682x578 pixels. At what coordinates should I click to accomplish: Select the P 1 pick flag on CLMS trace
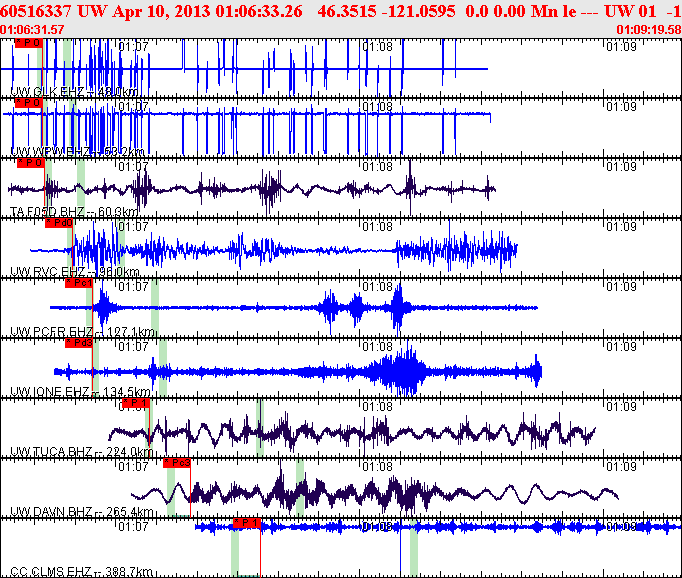[247, 523]
